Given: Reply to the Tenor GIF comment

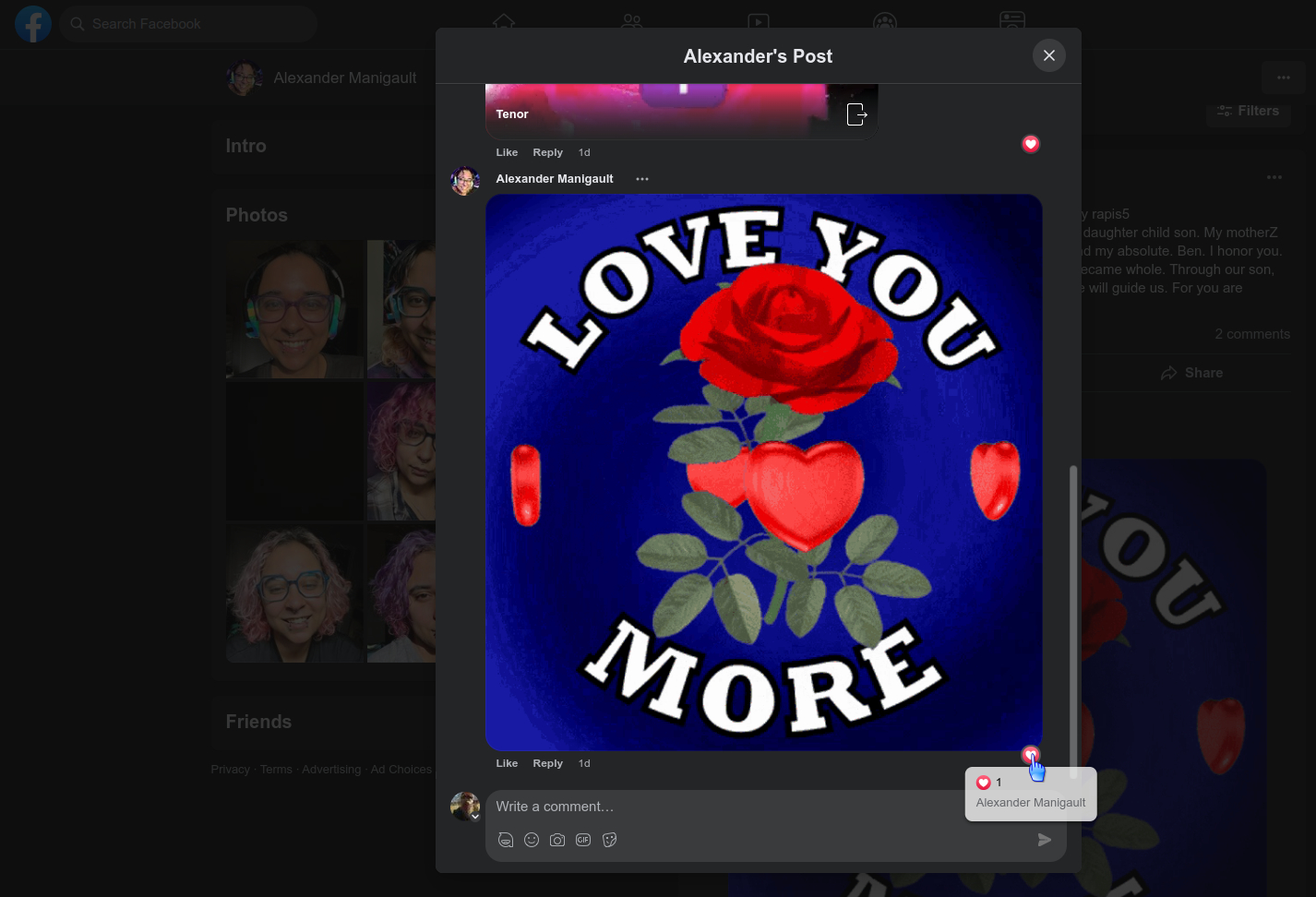Looking at the screenshot, I should pyautogui.click(x=547, y=152).
